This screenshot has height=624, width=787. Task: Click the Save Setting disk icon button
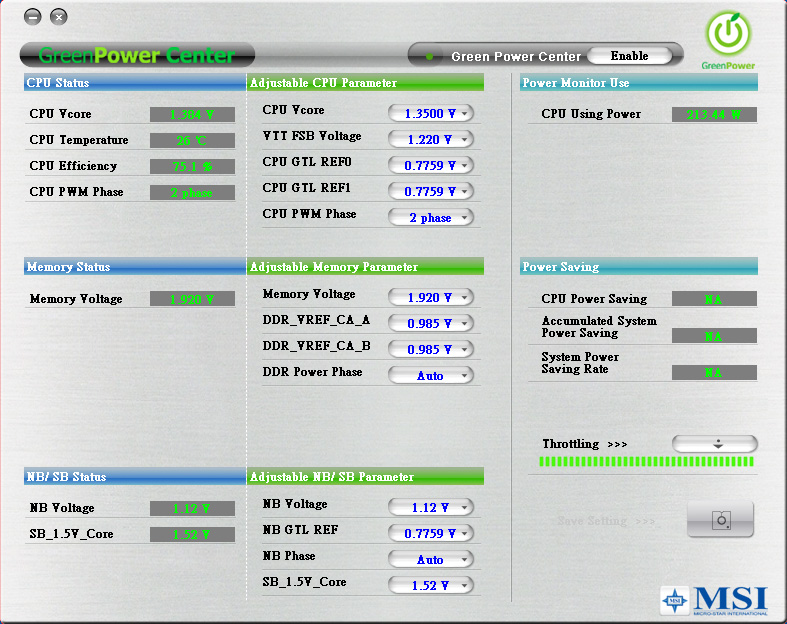(x=720, y=519)
